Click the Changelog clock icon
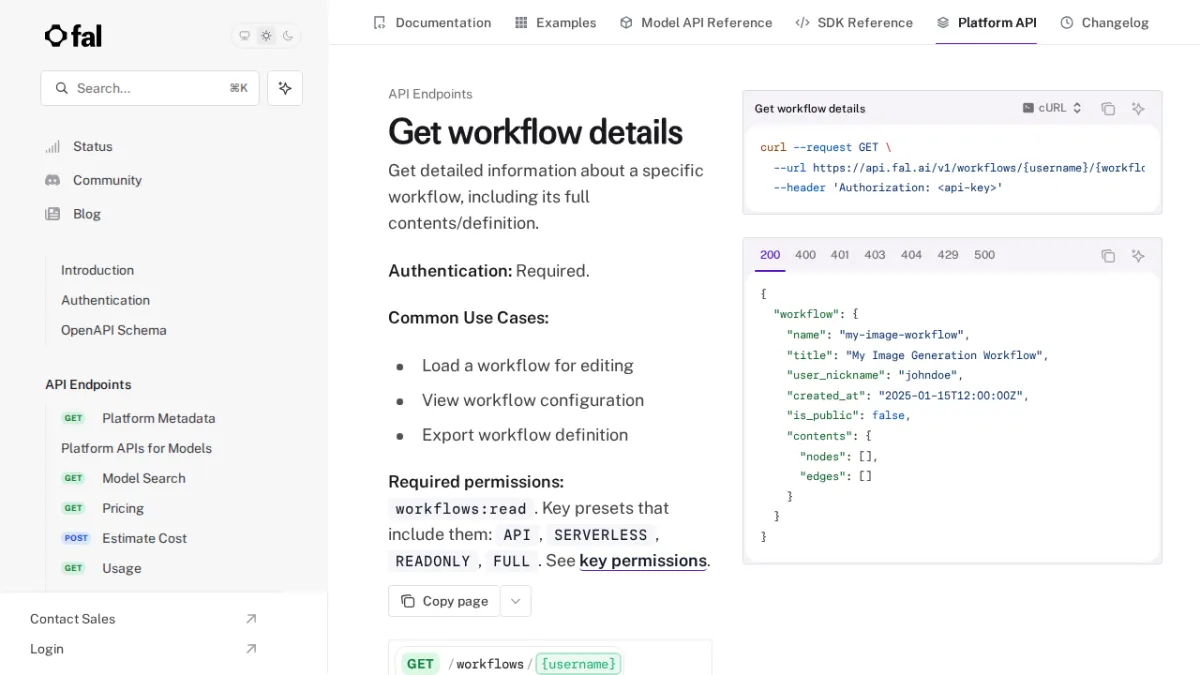Screen dimensions: 1200x675 (1067, 22)
